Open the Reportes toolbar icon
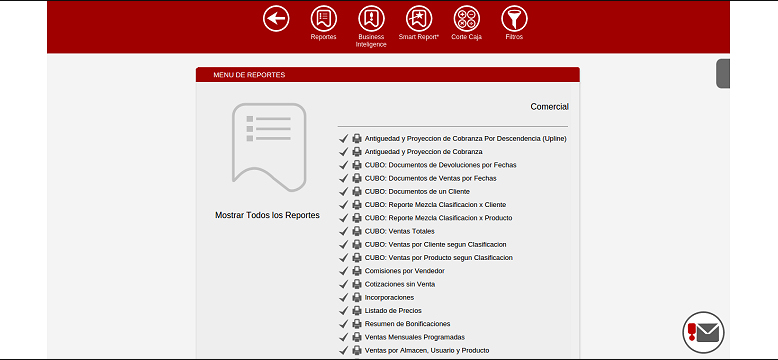Image resolution: width=778 pixels, height=360 pixels. (324, 19)
